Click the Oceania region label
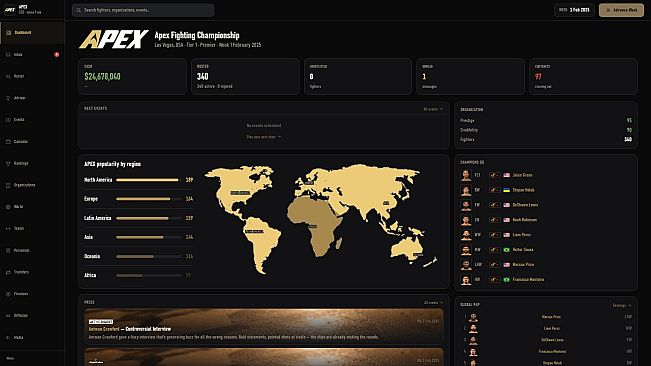 coord(92,256)
